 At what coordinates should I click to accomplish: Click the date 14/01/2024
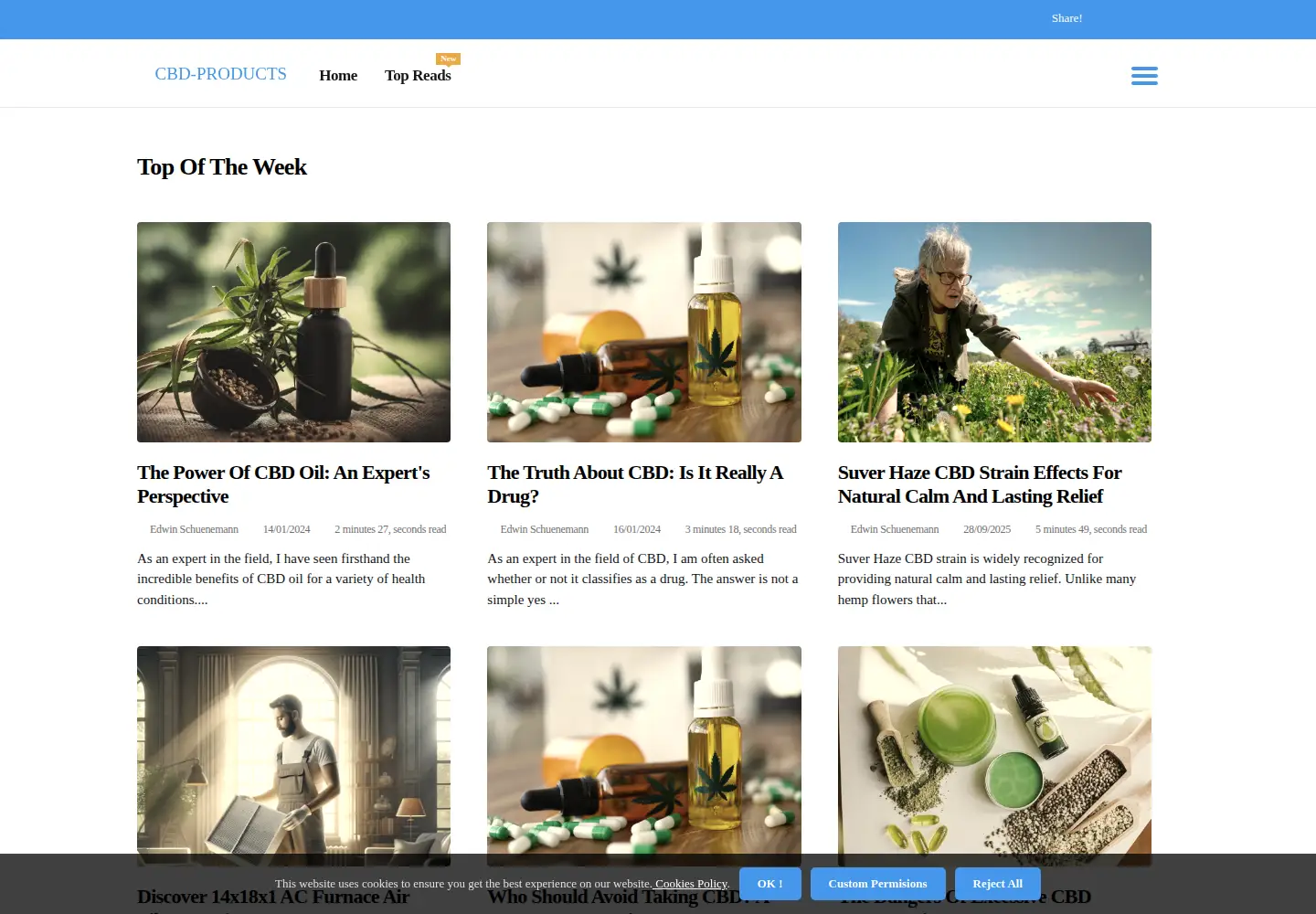[x=287, y=529]
